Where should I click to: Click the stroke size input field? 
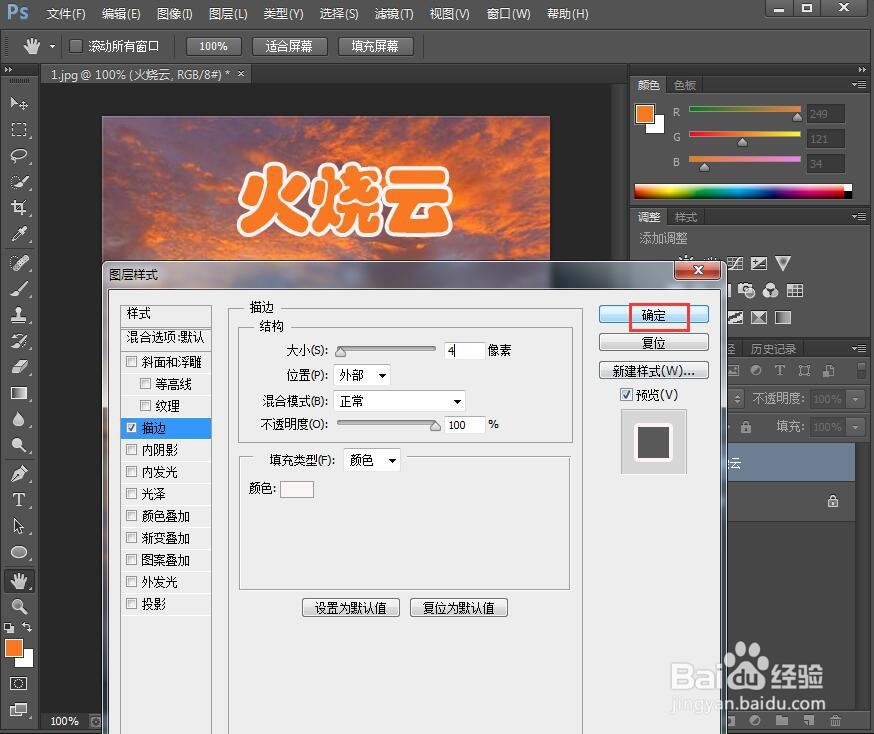[x=465, y=350]
